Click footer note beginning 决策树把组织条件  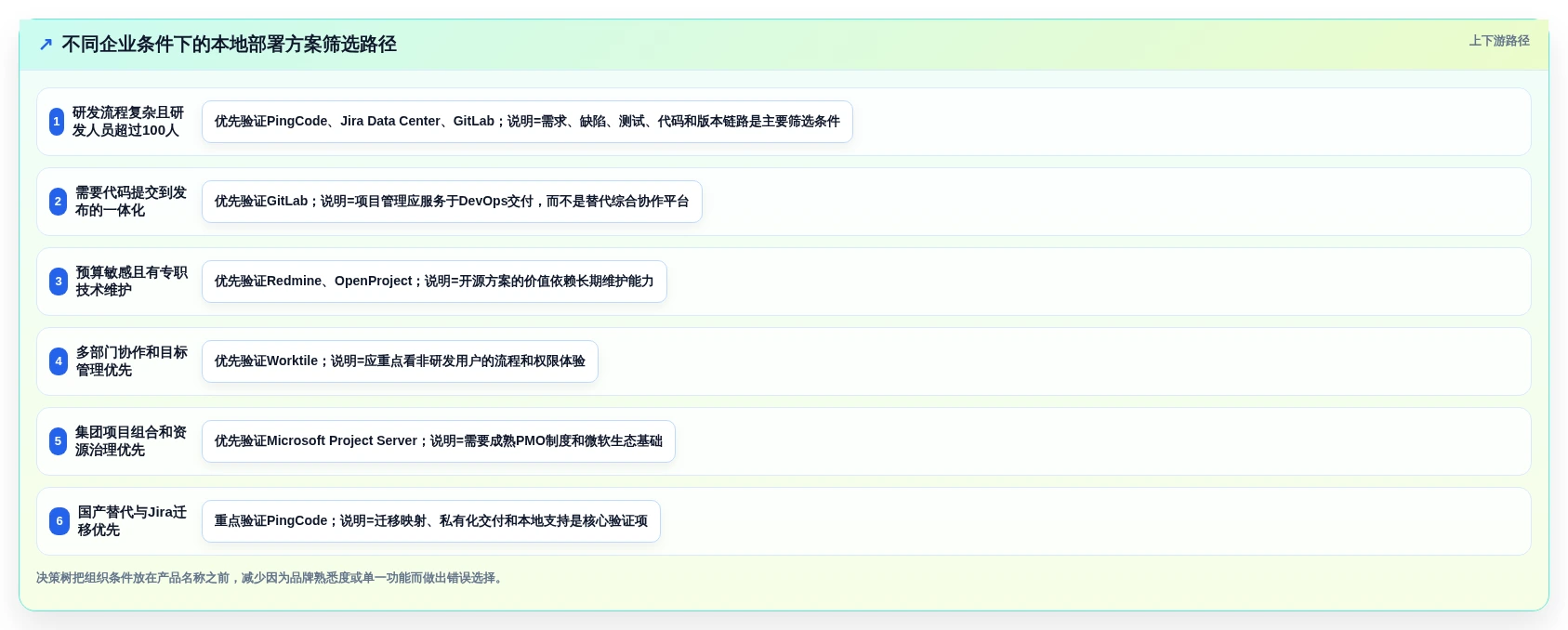(x=272, y=578)
